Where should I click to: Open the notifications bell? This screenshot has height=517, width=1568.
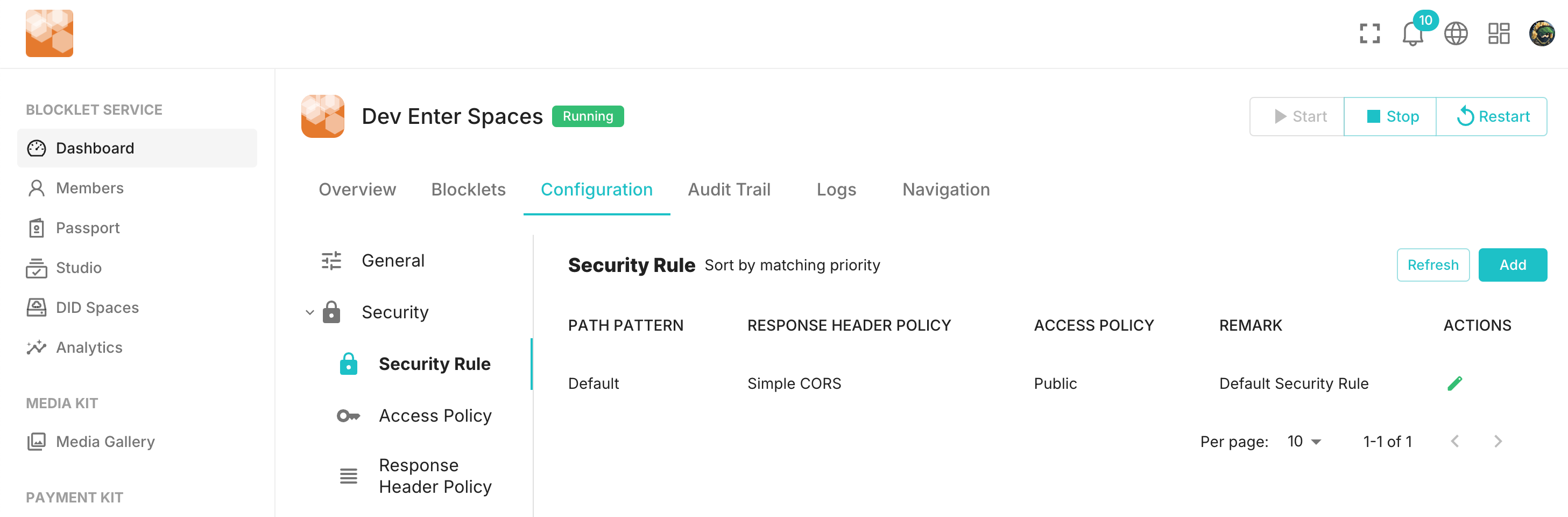(x=1412, y=33)
